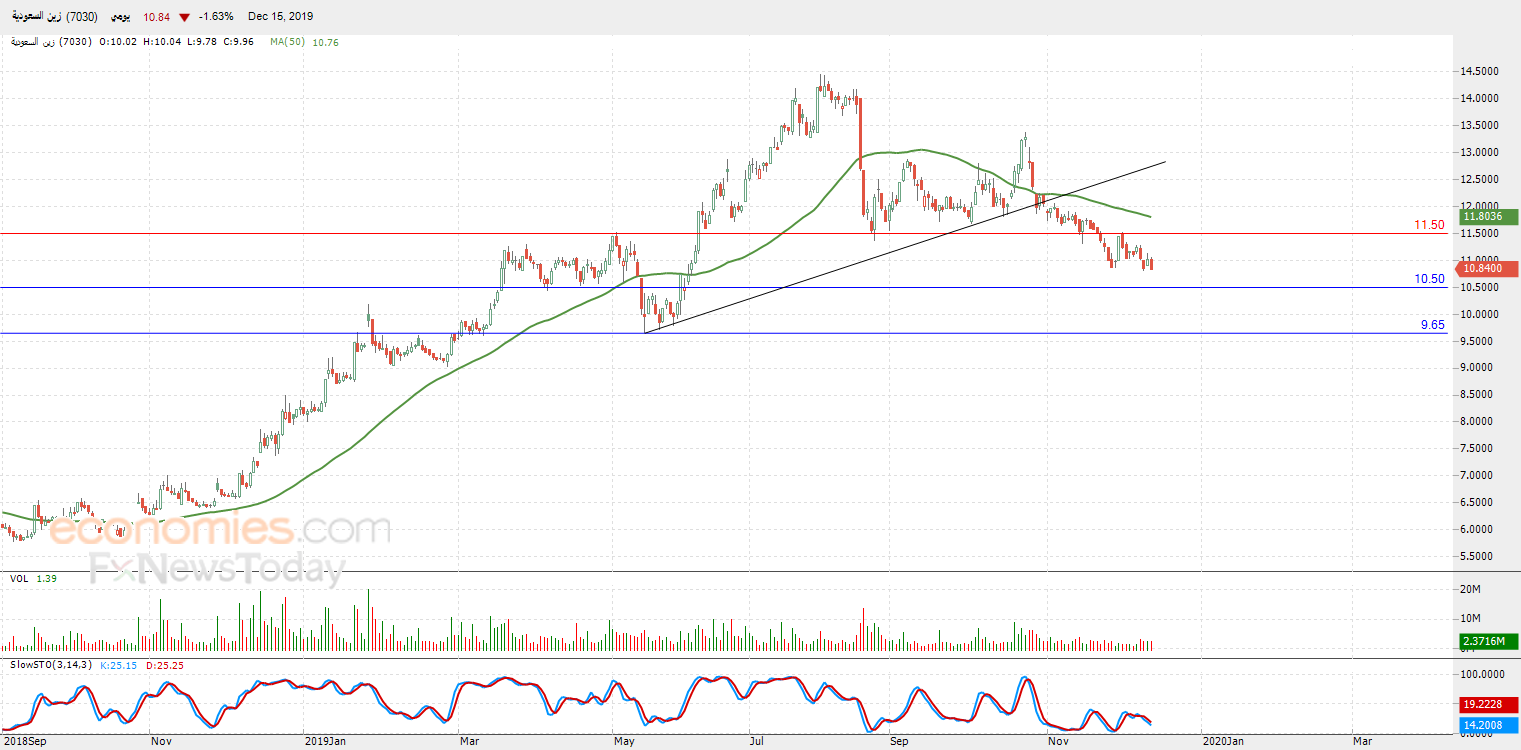The height and width of the screenshot is (750, 1521).
Task: Click the red down-triangle price change icon
Action: point(184,16)
